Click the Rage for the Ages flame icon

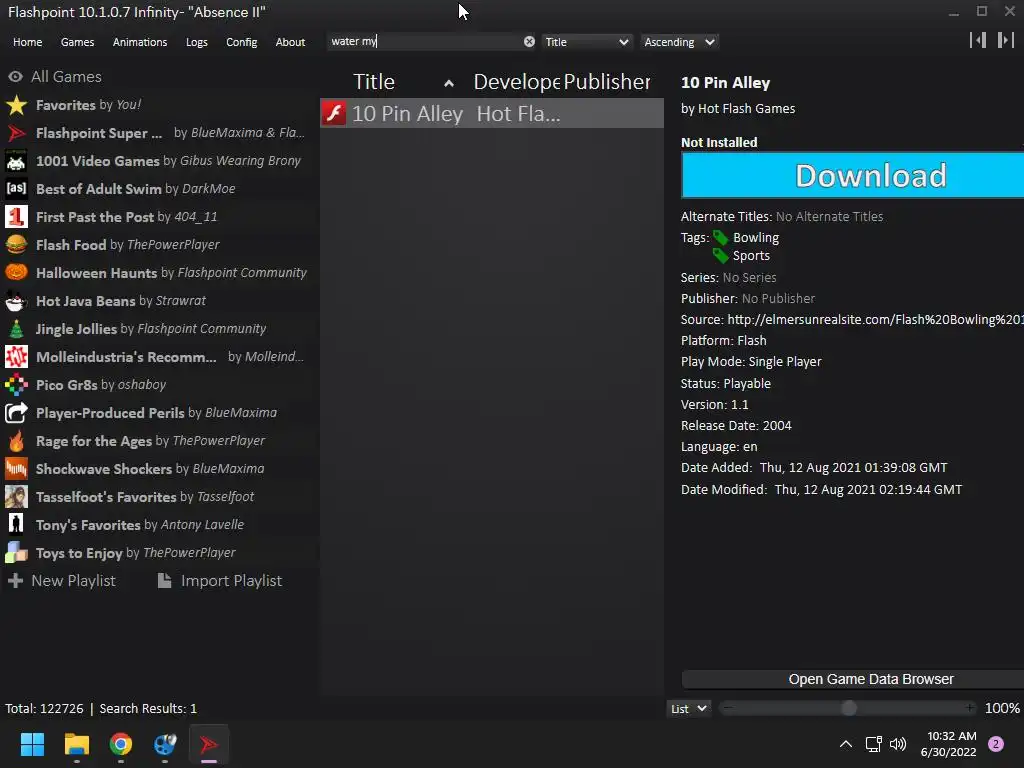16,441
